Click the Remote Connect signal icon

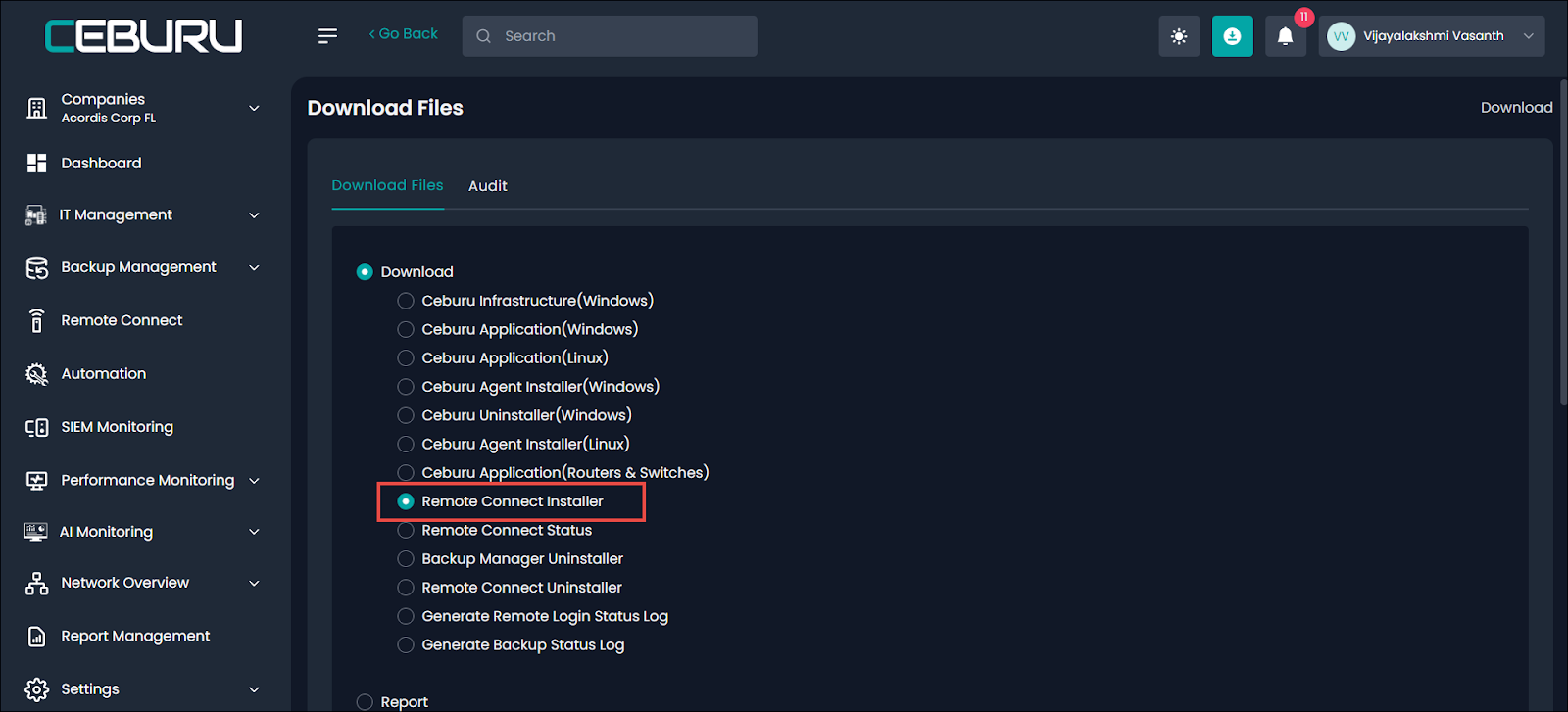pyautogui.click(x=36, y=320)
